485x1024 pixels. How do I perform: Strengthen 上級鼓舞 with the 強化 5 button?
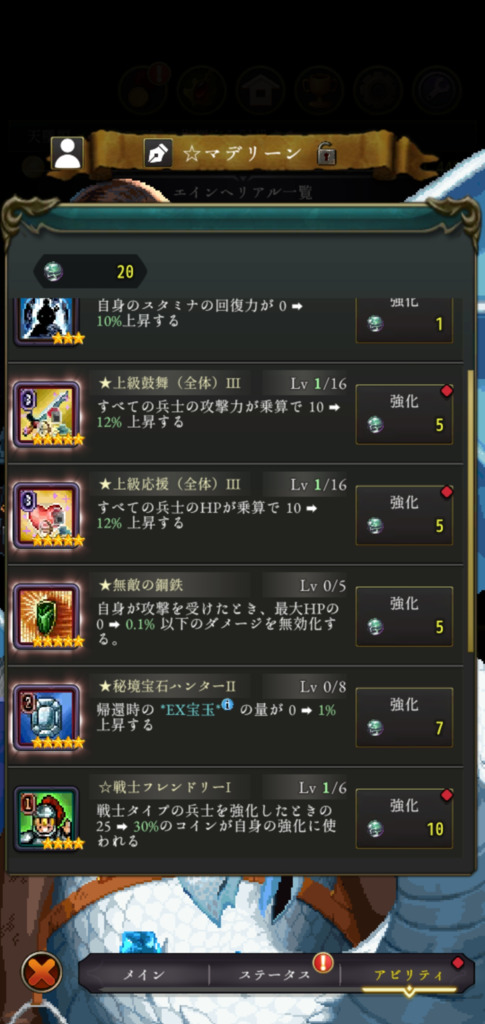(x=404, y=415)
